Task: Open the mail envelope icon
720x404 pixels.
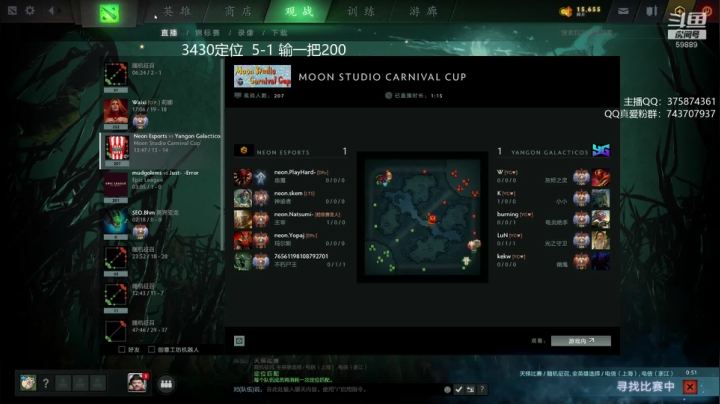Action: pyautogui.click(x=623, y=11)
